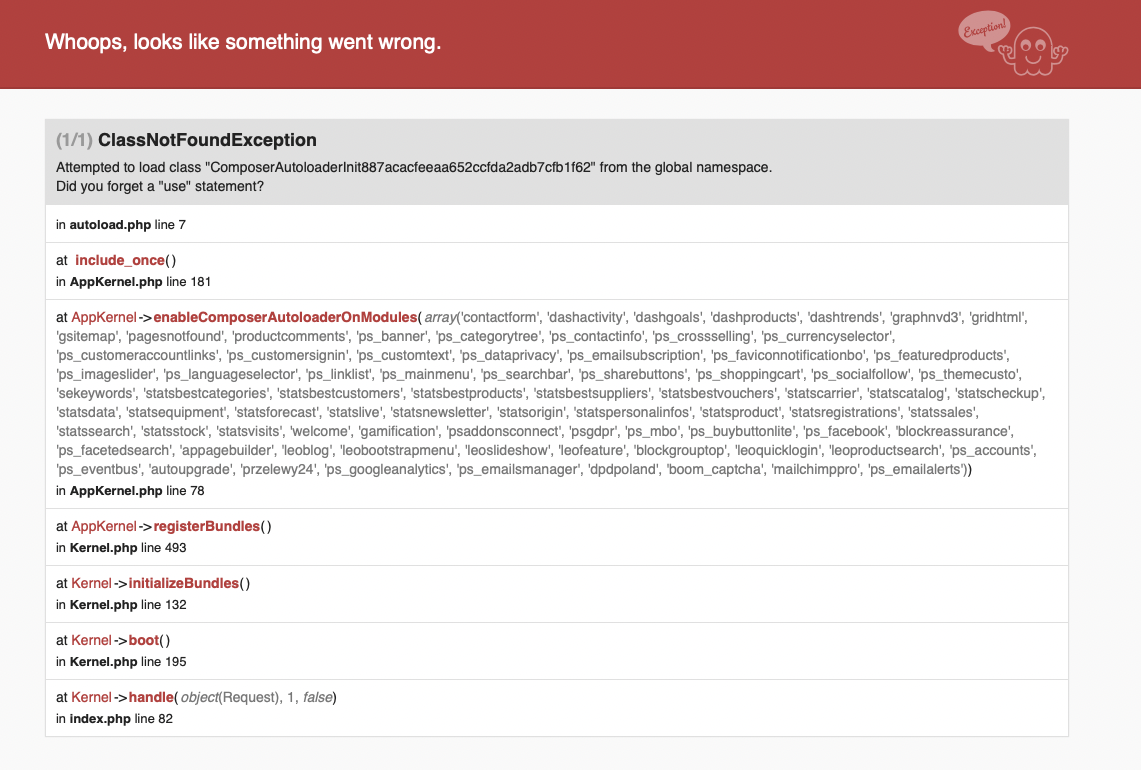Click the Kernel class before initializeBundles

coord(92,583)
